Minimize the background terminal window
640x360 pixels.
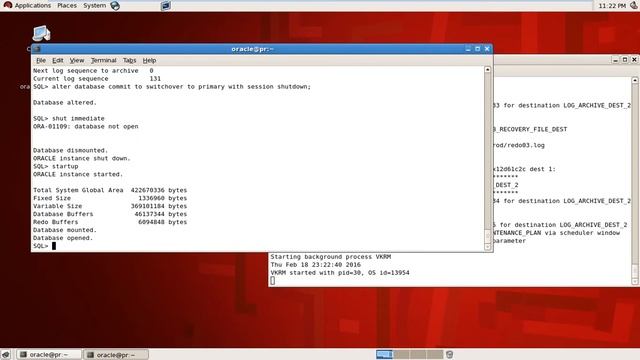point(616,60)
